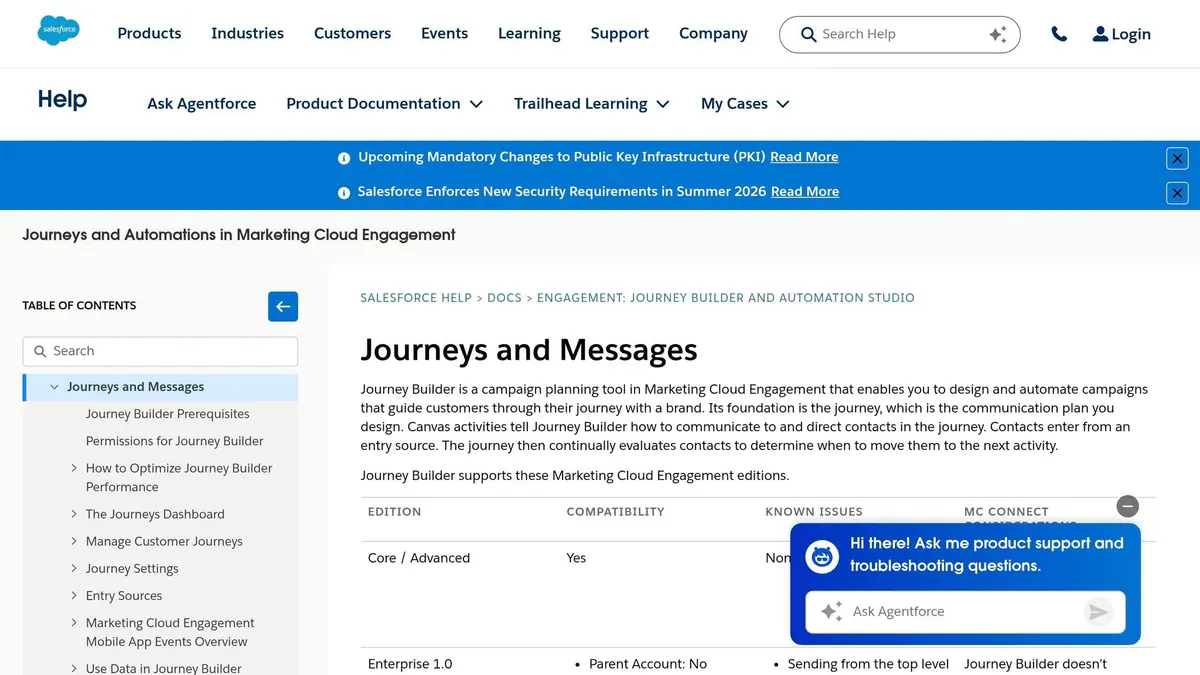Open the Support menu
1200x675 pixels.
tap(619, 33)
